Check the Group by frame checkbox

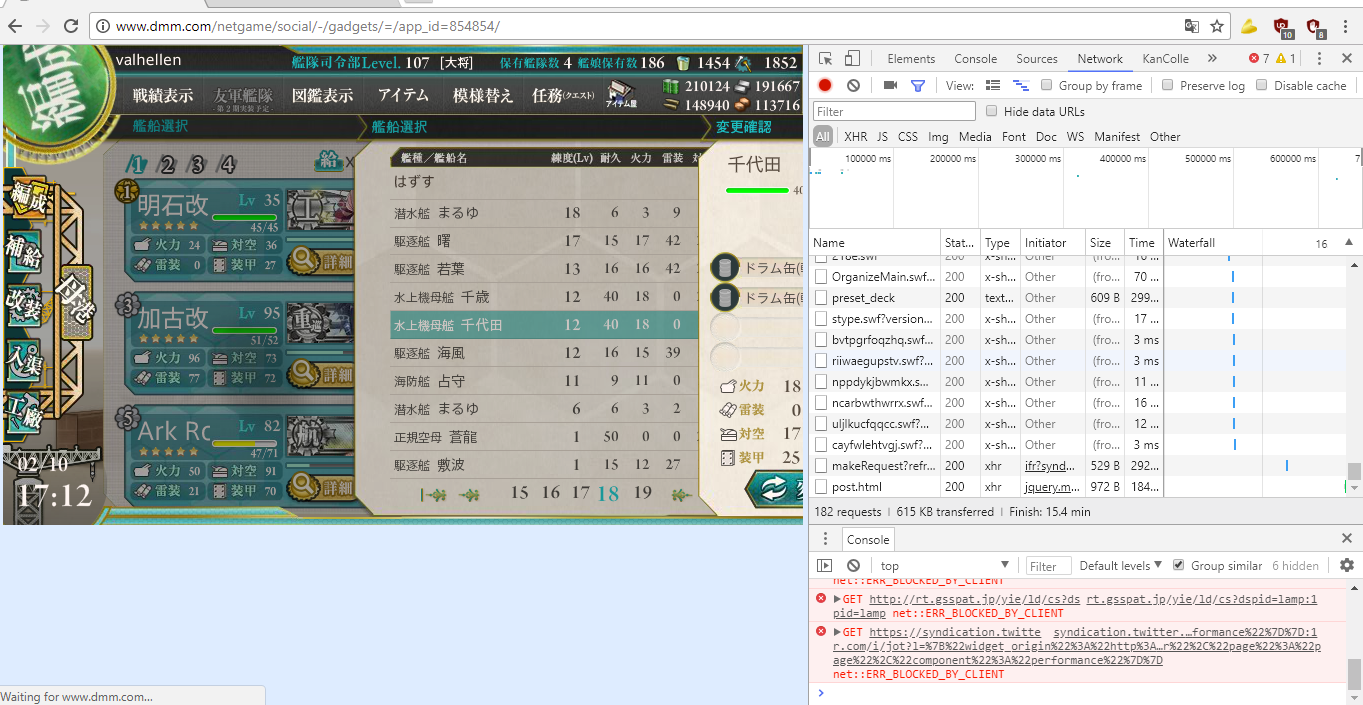point(1046,86)
